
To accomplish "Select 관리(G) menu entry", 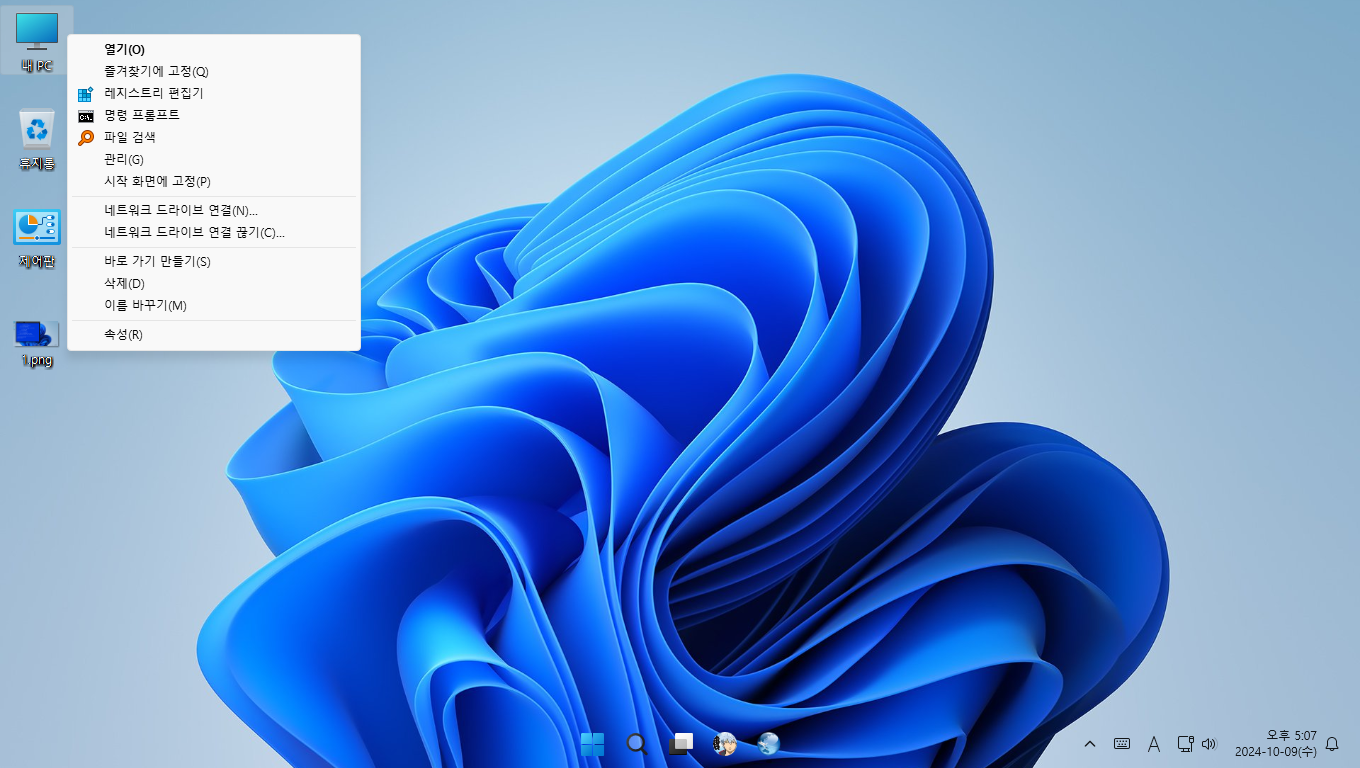I will (214, 159).
